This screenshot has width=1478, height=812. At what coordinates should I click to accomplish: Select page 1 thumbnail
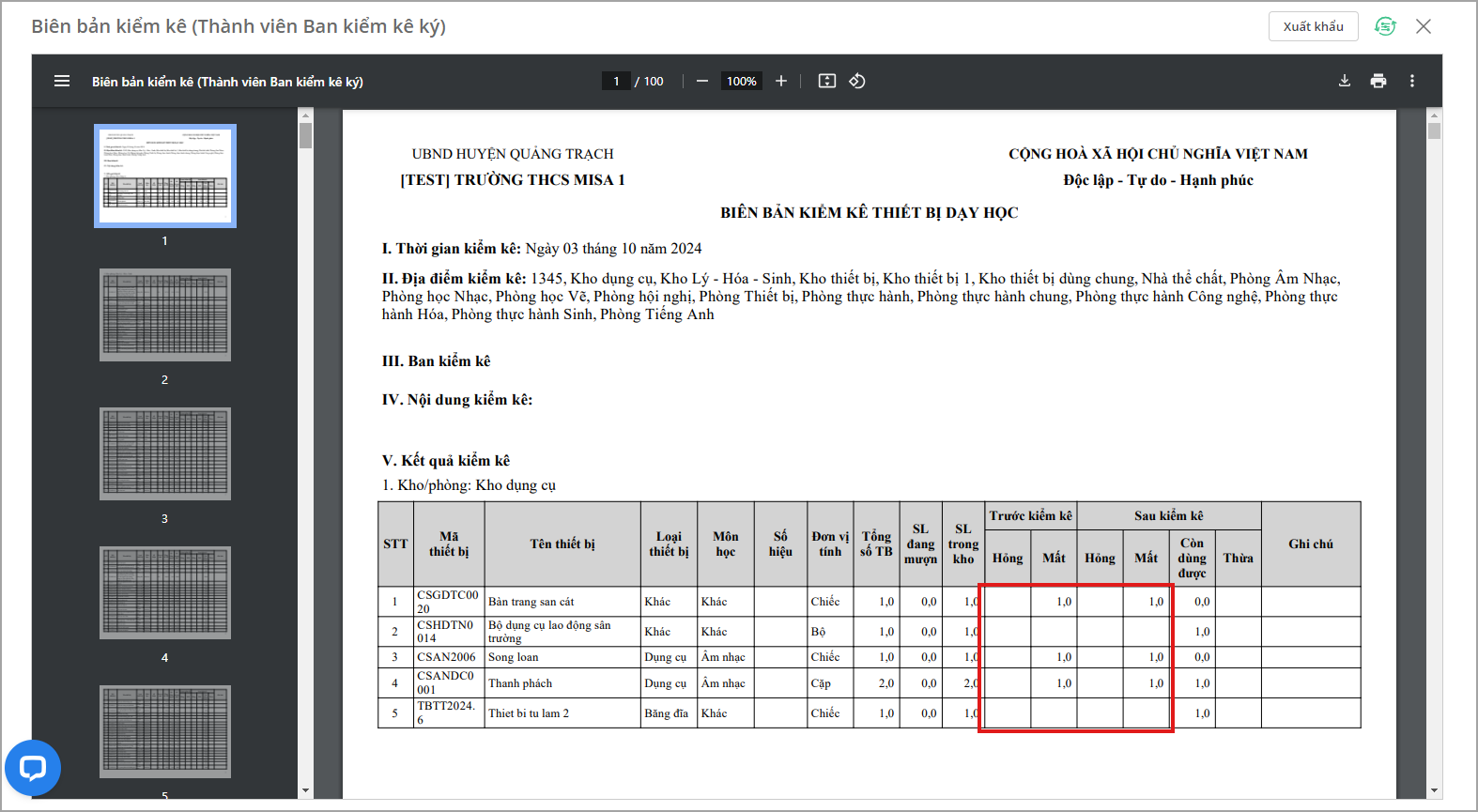[165, 176]
